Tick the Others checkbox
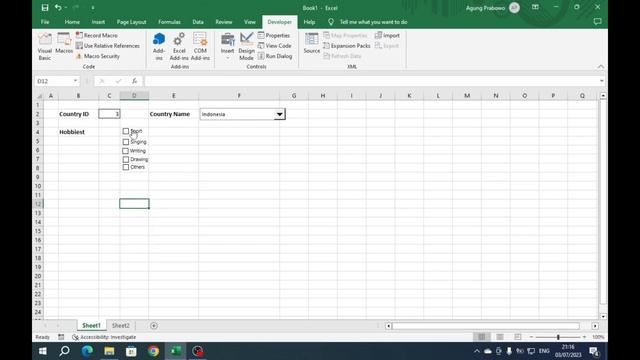 click(126, 167)
